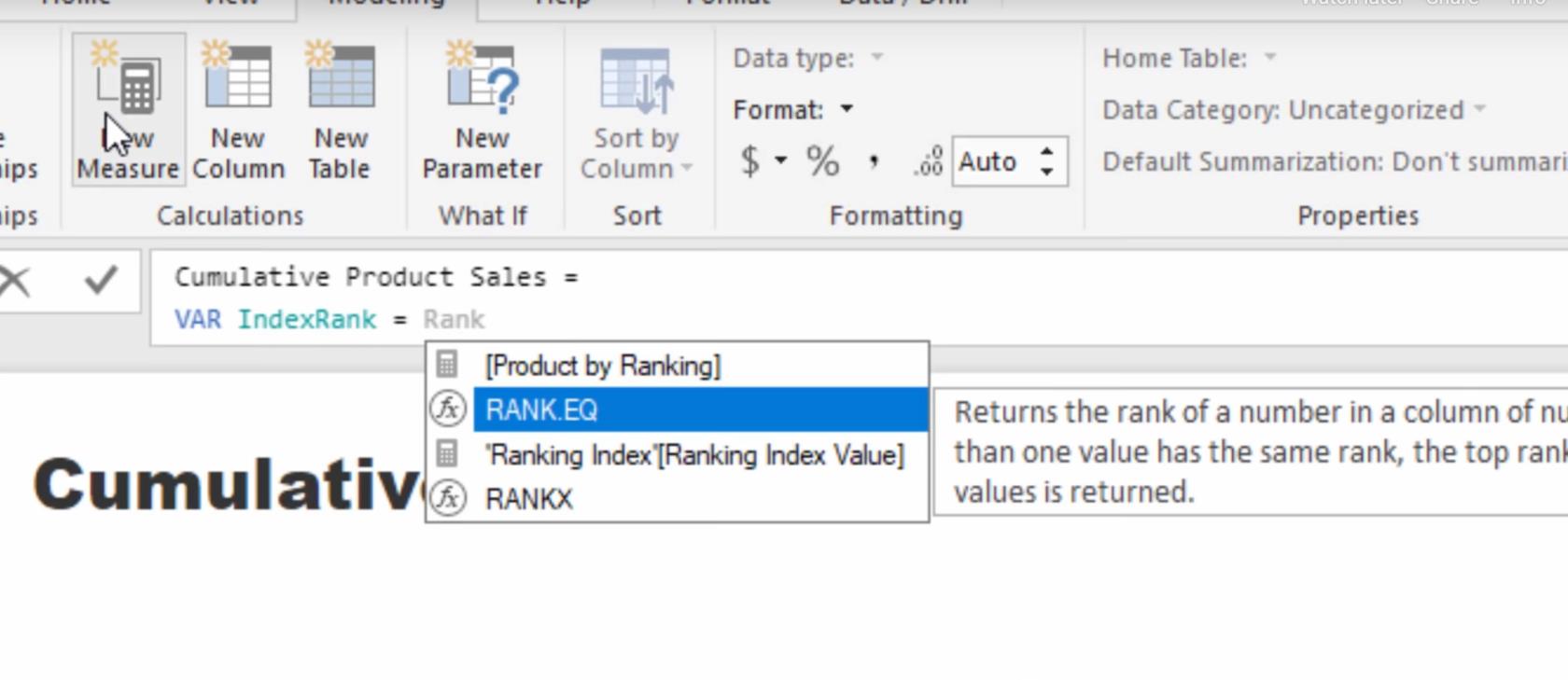Image resolution: width=1568 pixels, height=680 pixels.
Task: Click the Cumulative report title text
Action: tap(229, 484)
